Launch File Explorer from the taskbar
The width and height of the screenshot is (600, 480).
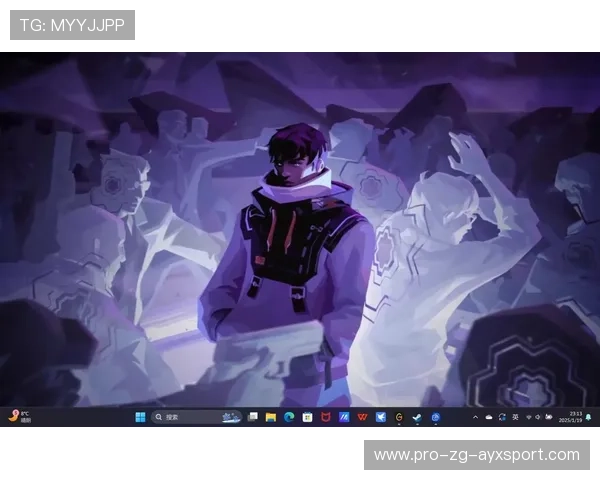click(x=271, y=417)
